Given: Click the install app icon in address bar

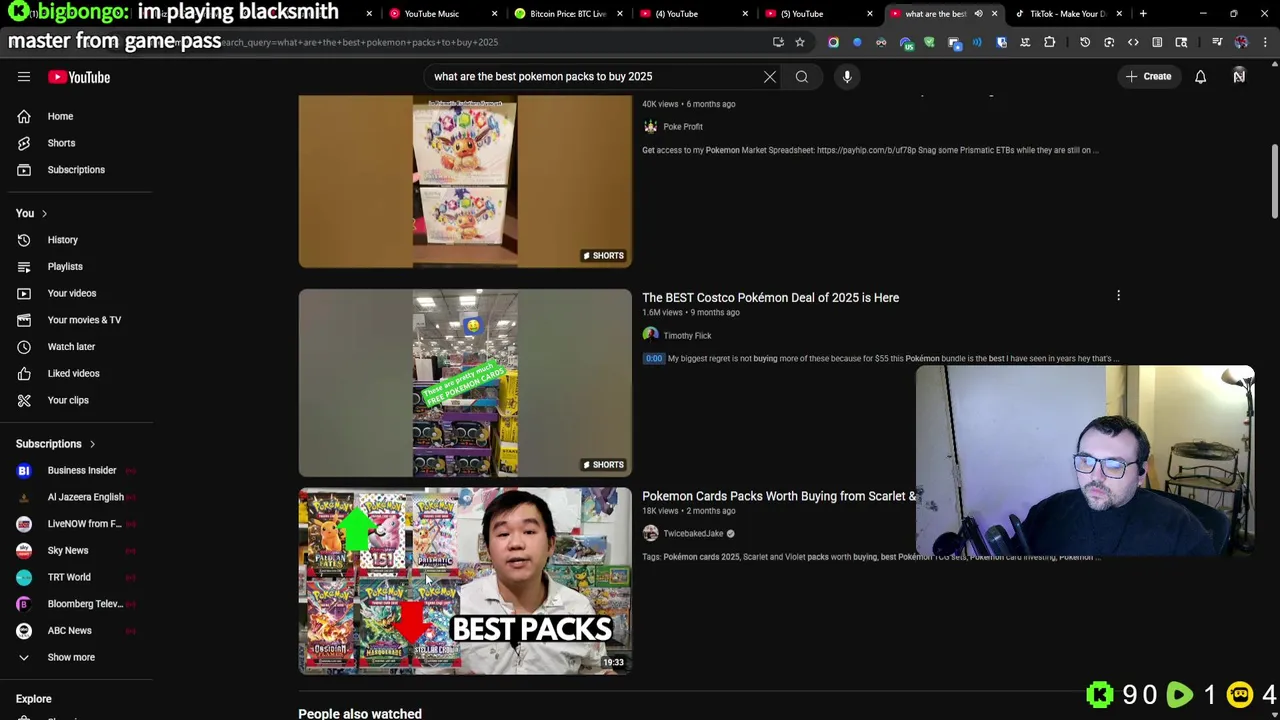Looking at the screenshot, I should (x=778, y=42).
